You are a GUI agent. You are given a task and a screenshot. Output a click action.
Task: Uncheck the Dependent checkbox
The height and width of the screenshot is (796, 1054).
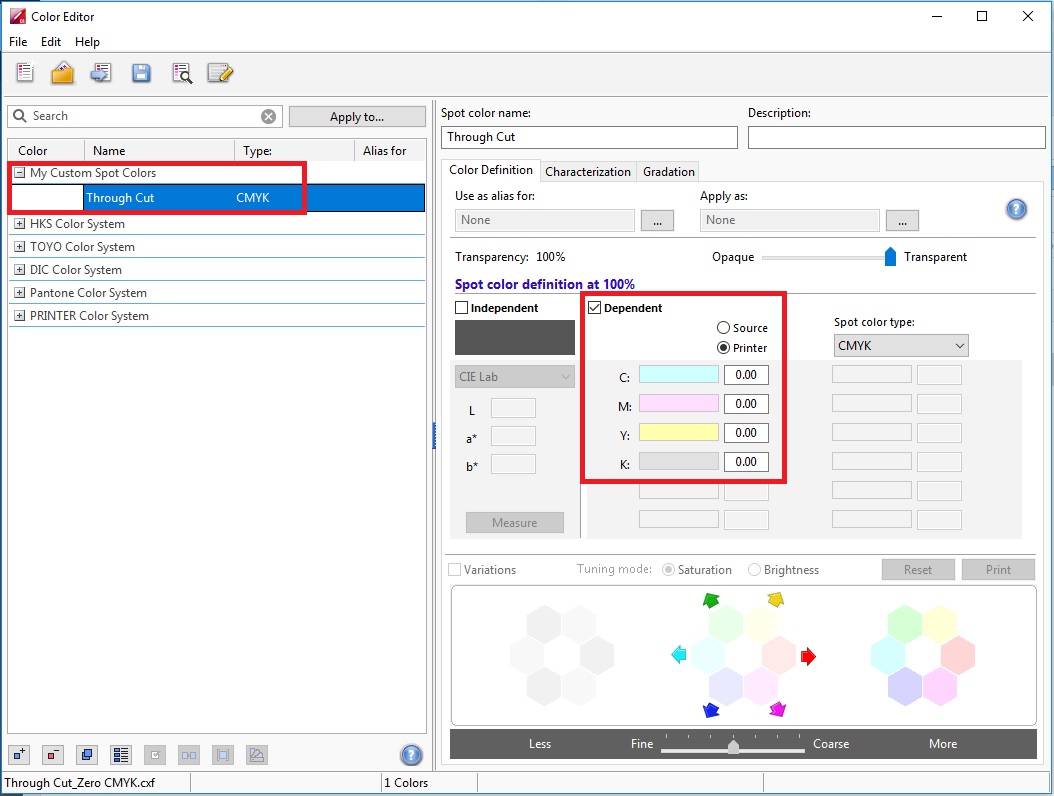point(594,308)
